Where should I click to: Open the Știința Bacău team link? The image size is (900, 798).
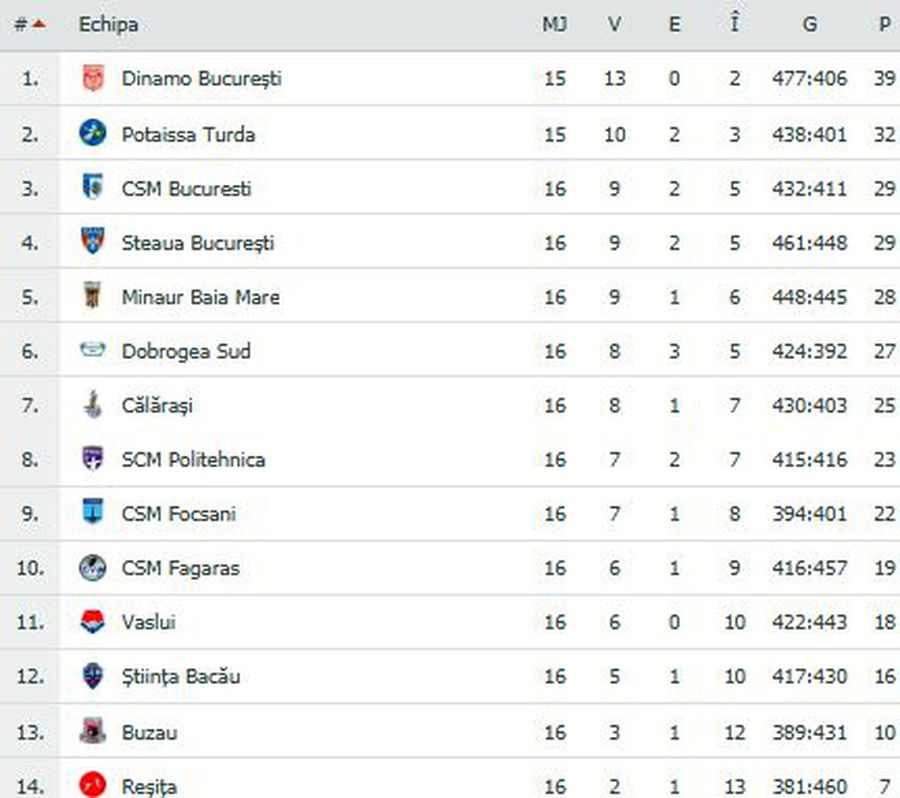[181, 676]
